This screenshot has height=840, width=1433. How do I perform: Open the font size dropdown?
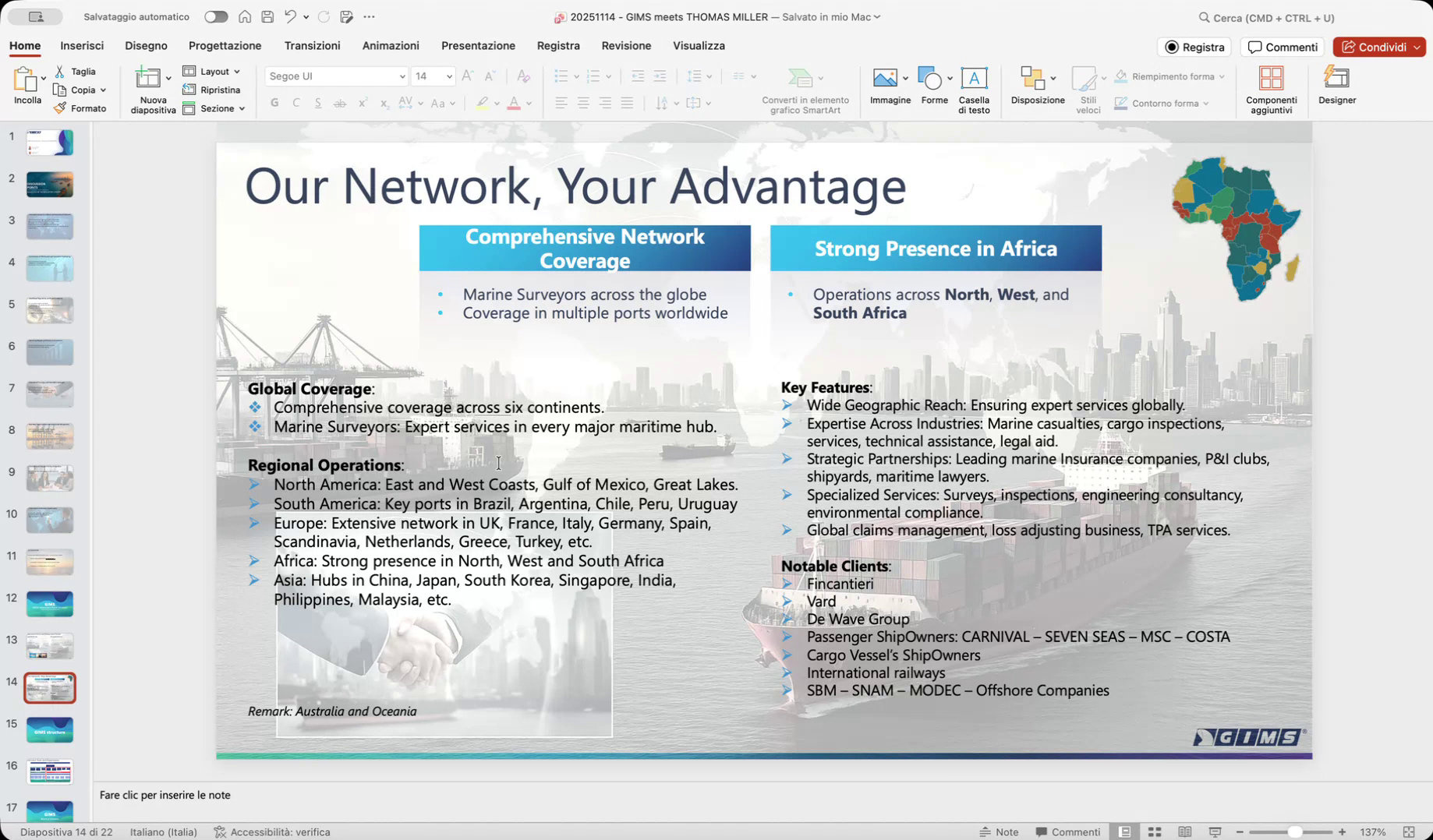(449, 76)
